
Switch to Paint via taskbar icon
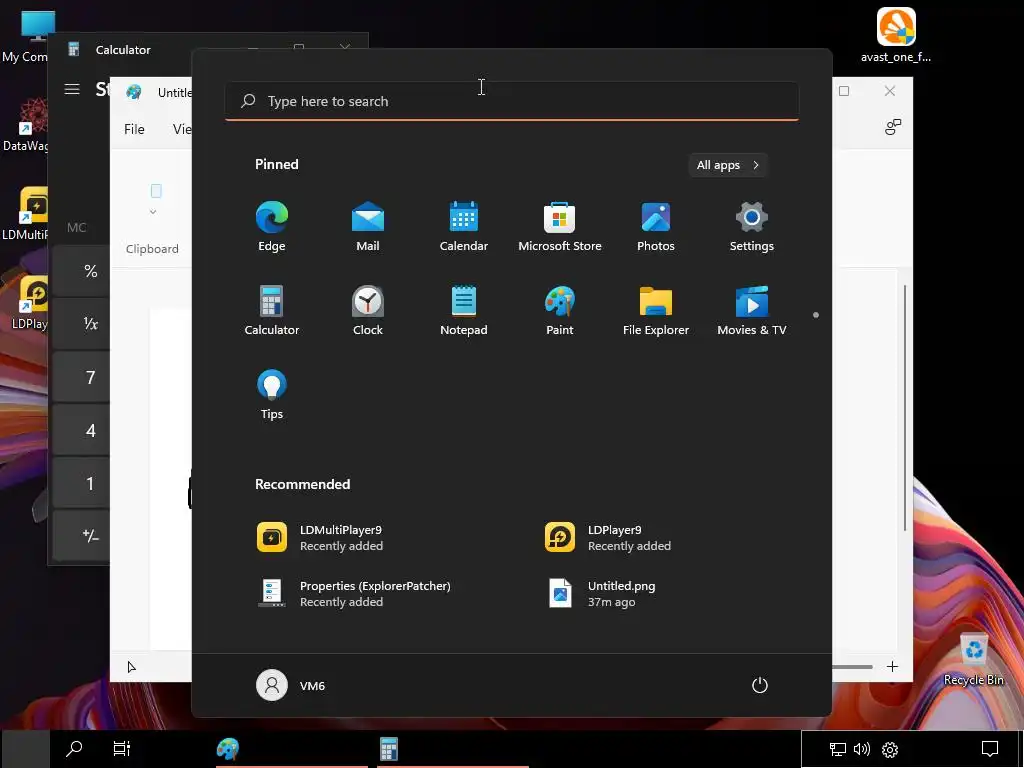(x=228, y=749)
